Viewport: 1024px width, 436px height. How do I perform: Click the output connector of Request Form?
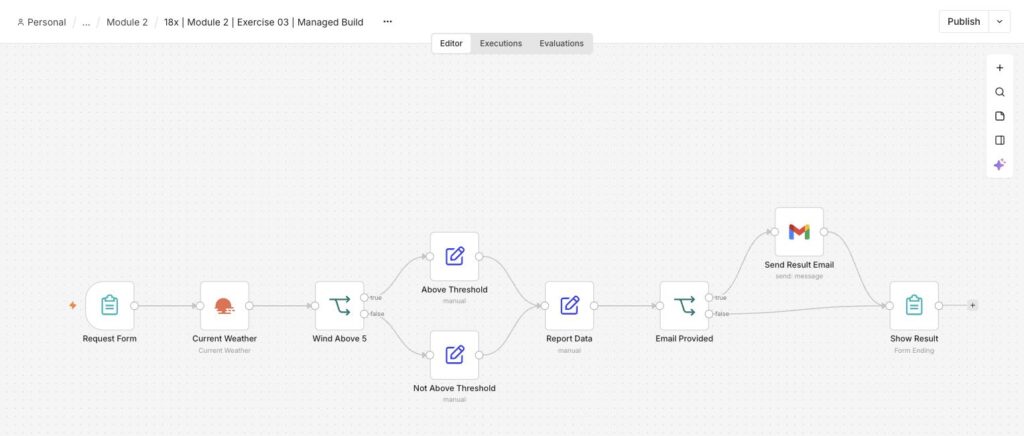[x=134, y=305]
